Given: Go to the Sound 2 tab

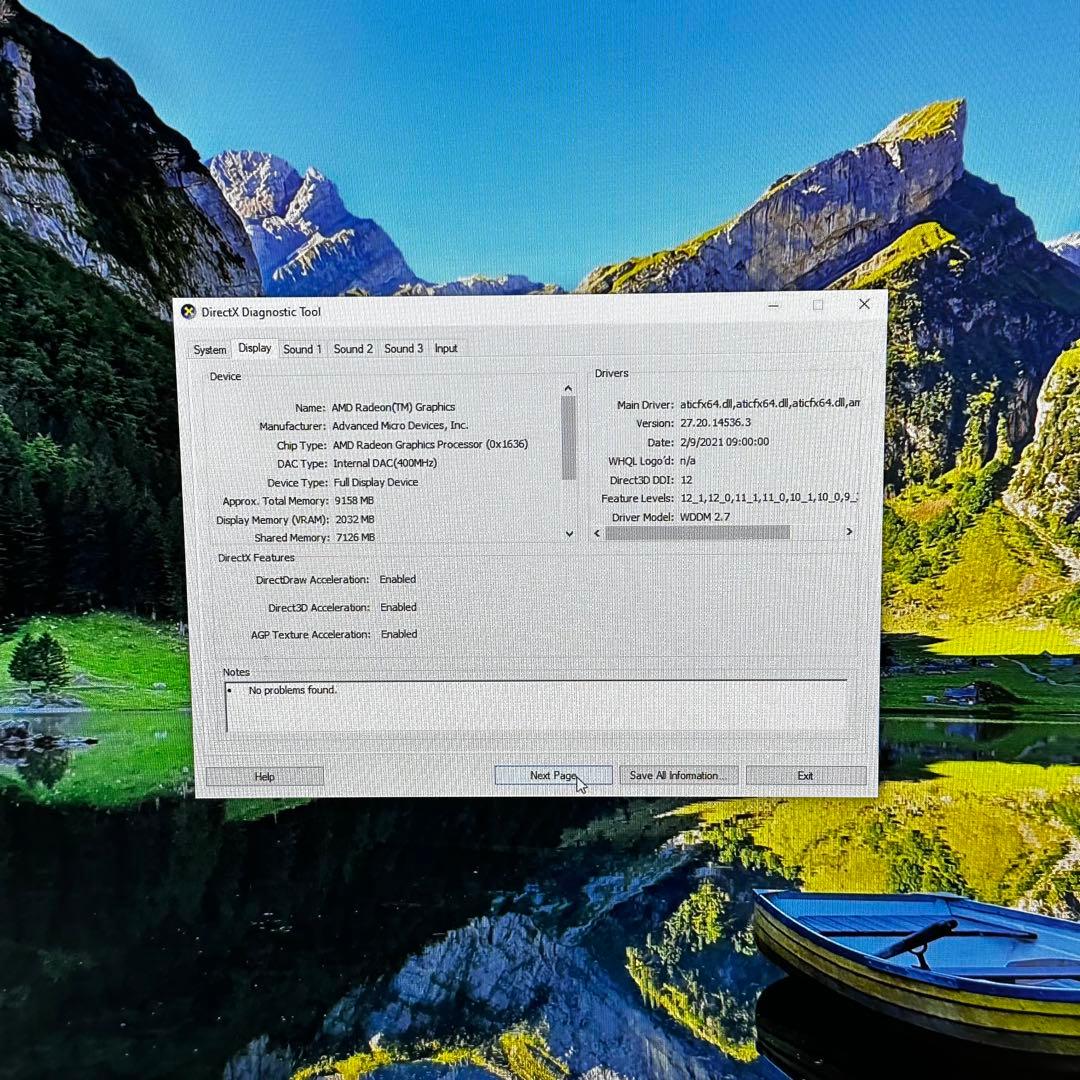Looking at the screenshot, I should tap(353, 349).
